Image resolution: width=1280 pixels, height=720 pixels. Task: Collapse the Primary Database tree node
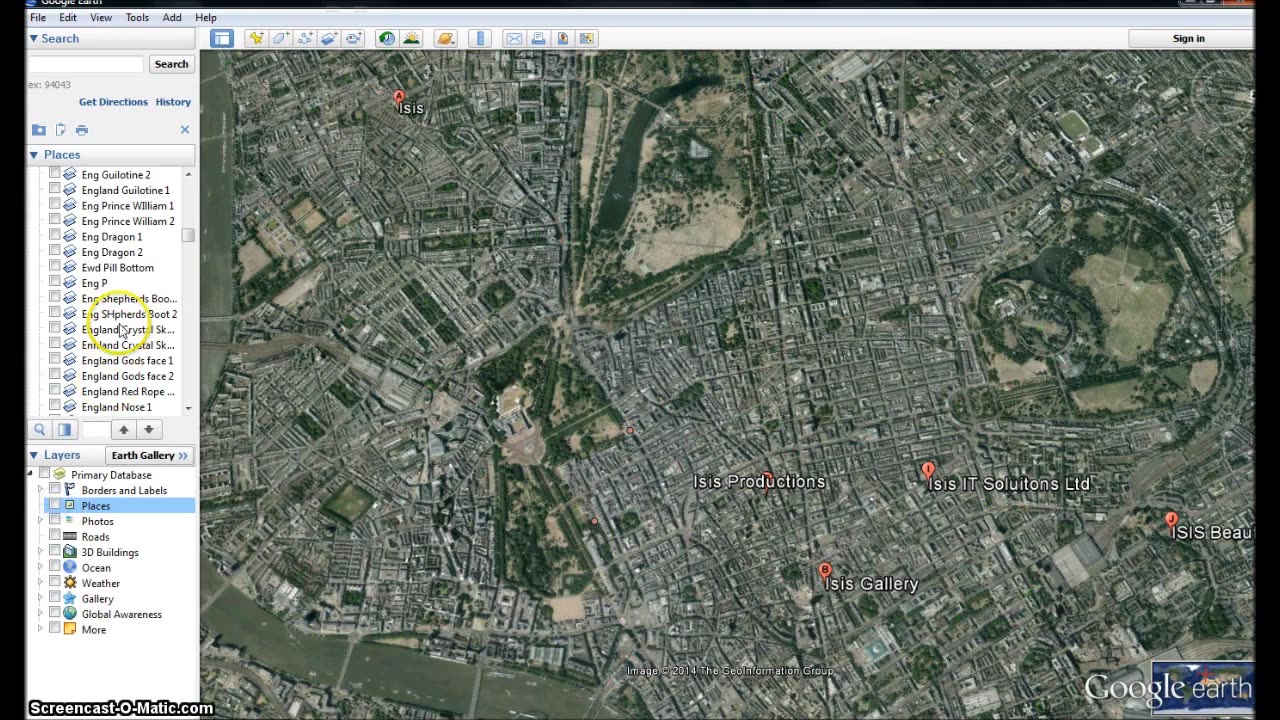[x=31, y=474]
